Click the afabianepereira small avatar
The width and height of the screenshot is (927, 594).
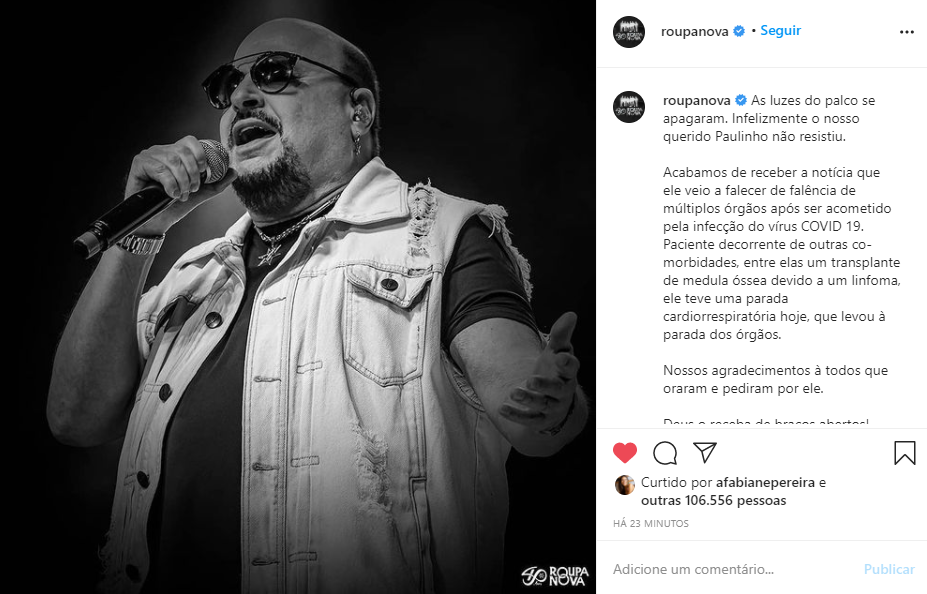click(x=624, y=485)
